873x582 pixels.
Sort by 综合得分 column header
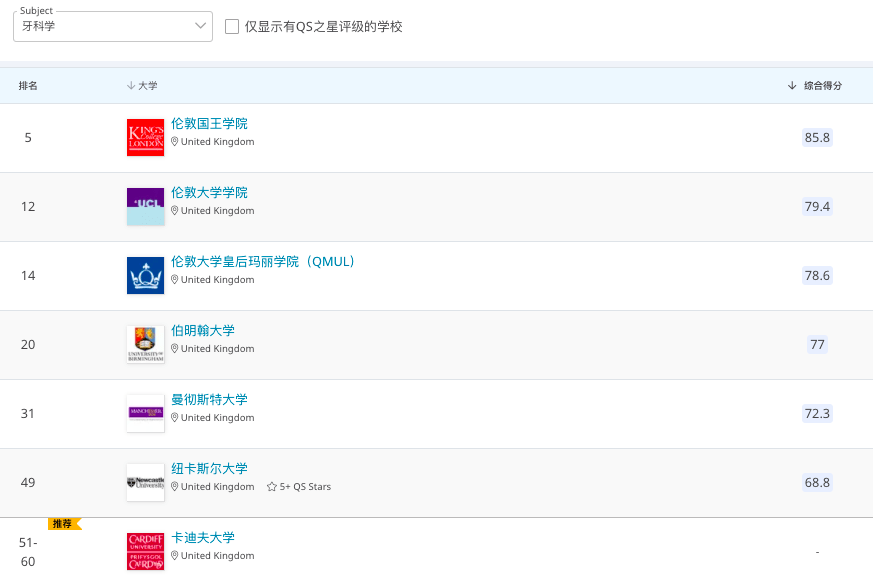(x=815, y=86)
